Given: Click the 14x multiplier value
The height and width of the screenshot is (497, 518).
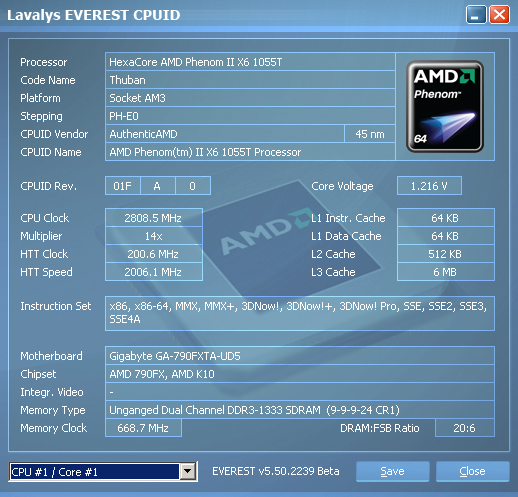Looking at the screenshot, I should pyautogui.click(x=154, y=236).
